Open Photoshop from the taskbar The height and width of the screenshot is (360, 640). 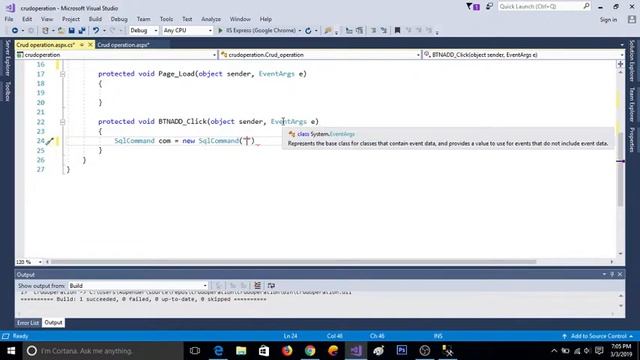[402, 351]
